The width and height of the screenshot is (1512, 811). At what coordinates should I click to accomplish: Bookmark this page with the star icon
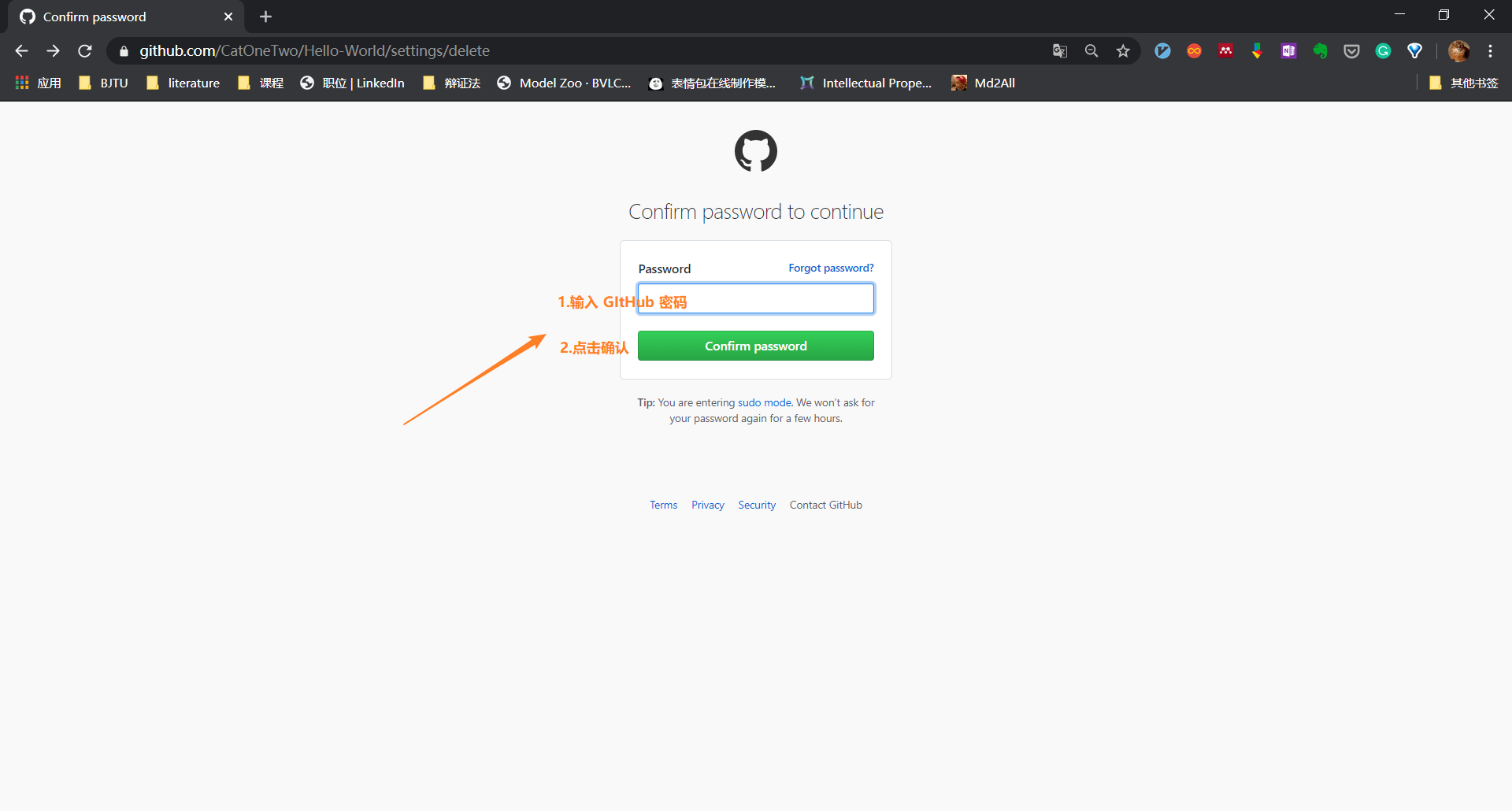pos(1123,51)
